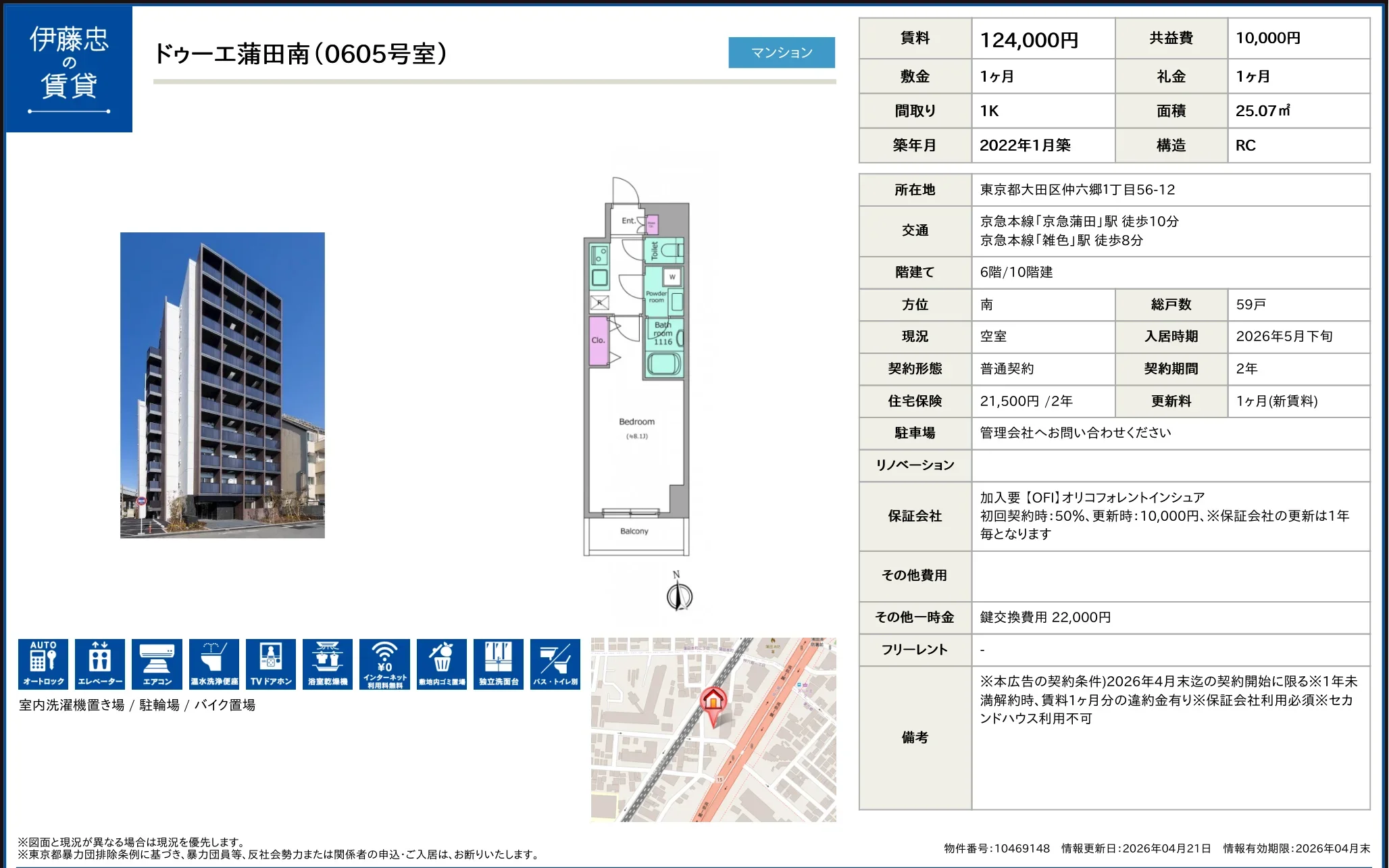Image resolution: width=1389 pixels, height=868 pixels.
Task: Click the 独立洗面台 separate washstand icon
Action: [499, 663]
